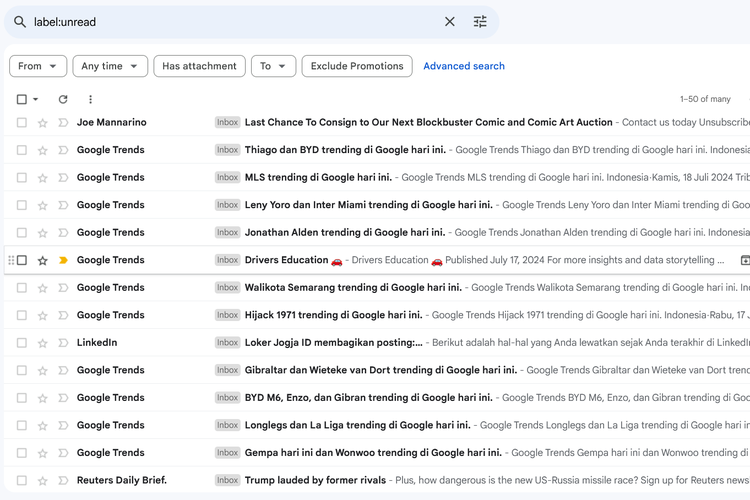Select the LinkedIn email checkbox
The width and height of the screenshot is (750, 500).
pyautogui.click(x=22, y=343)
